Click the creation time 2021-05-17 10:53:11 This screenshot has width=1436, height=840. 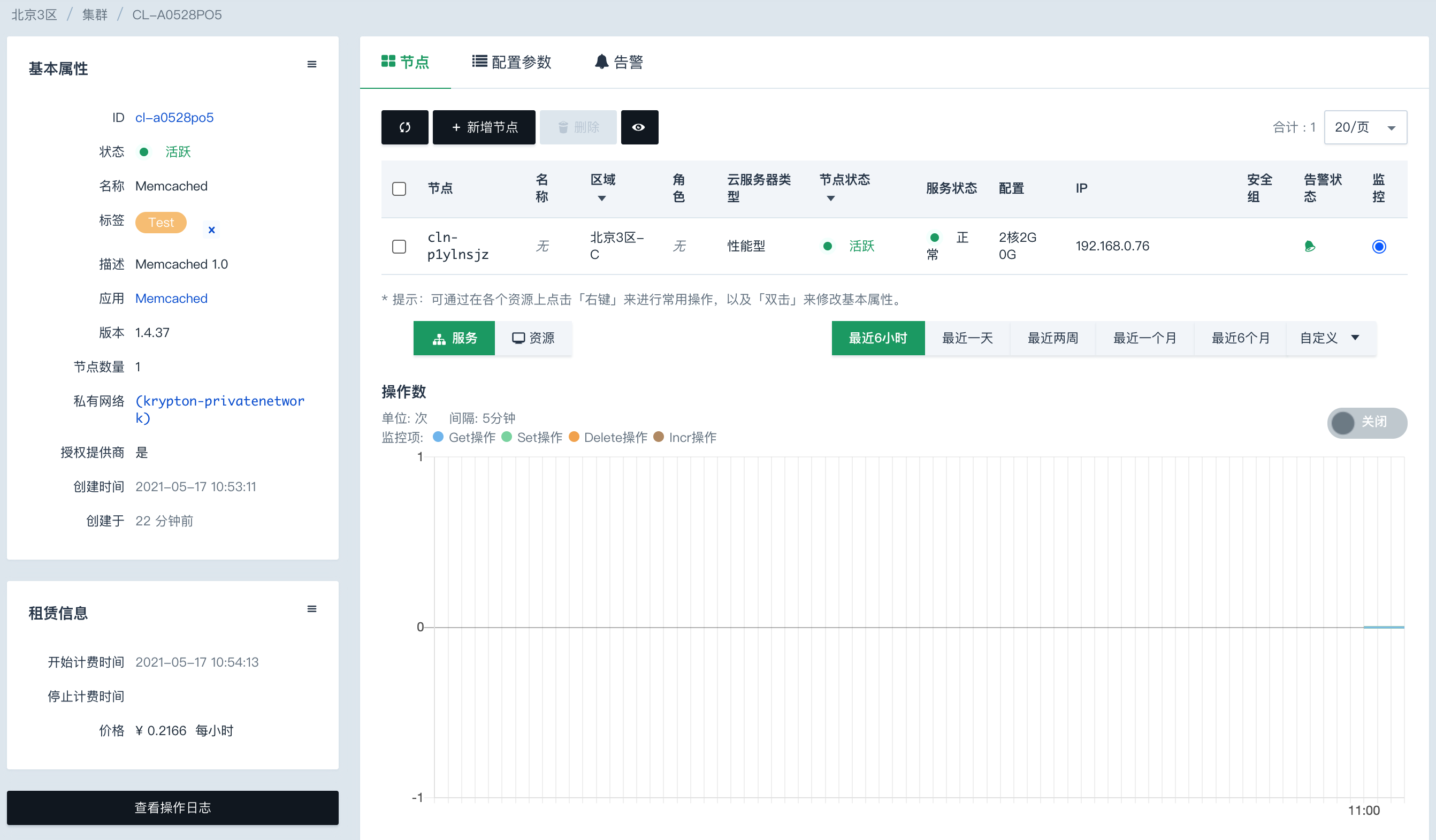(x=195, y=487)
